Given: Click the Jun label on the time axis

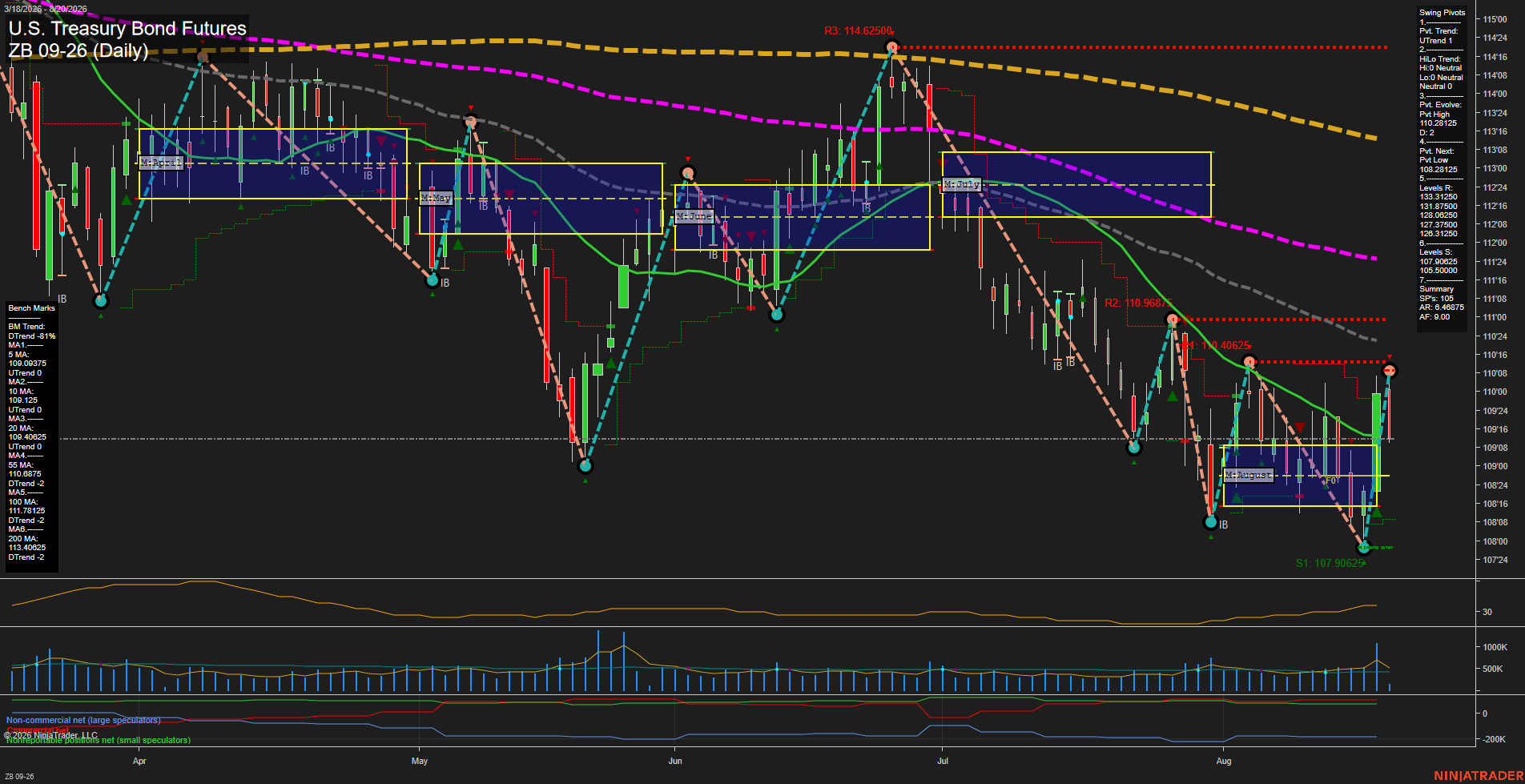Looking at the screenshot, I should (x=675, y=761).
